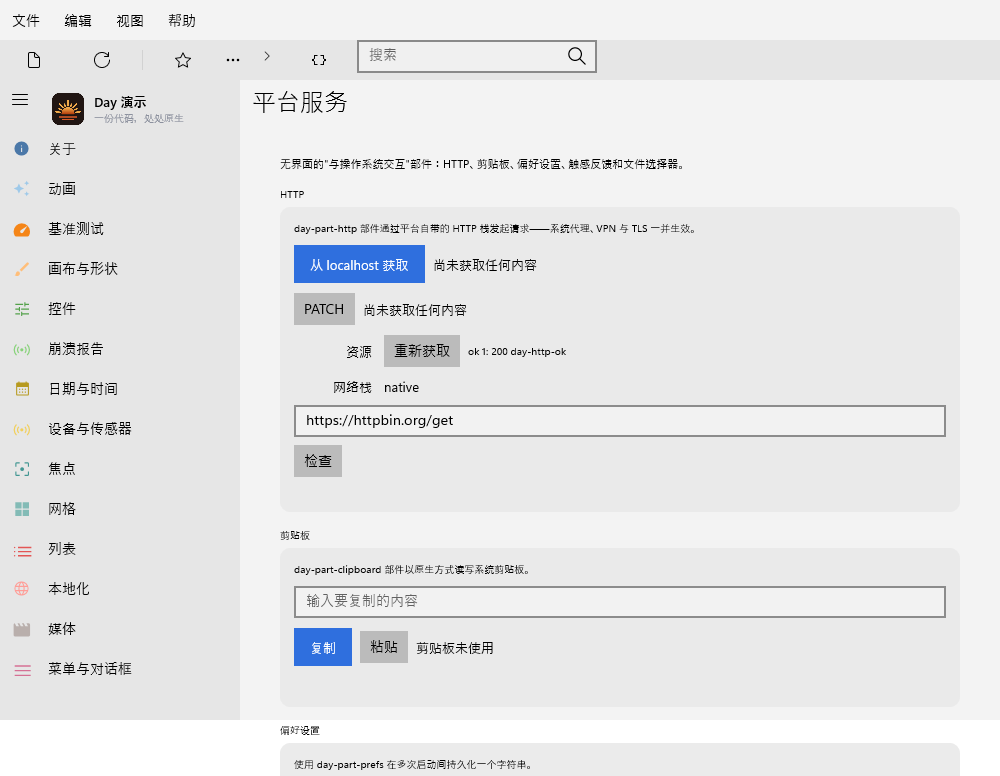Click the 'ok 1: 200 day-http-ok' status text
The height and width of the screenshot is (776, 1000).
[x=517, y=352]
